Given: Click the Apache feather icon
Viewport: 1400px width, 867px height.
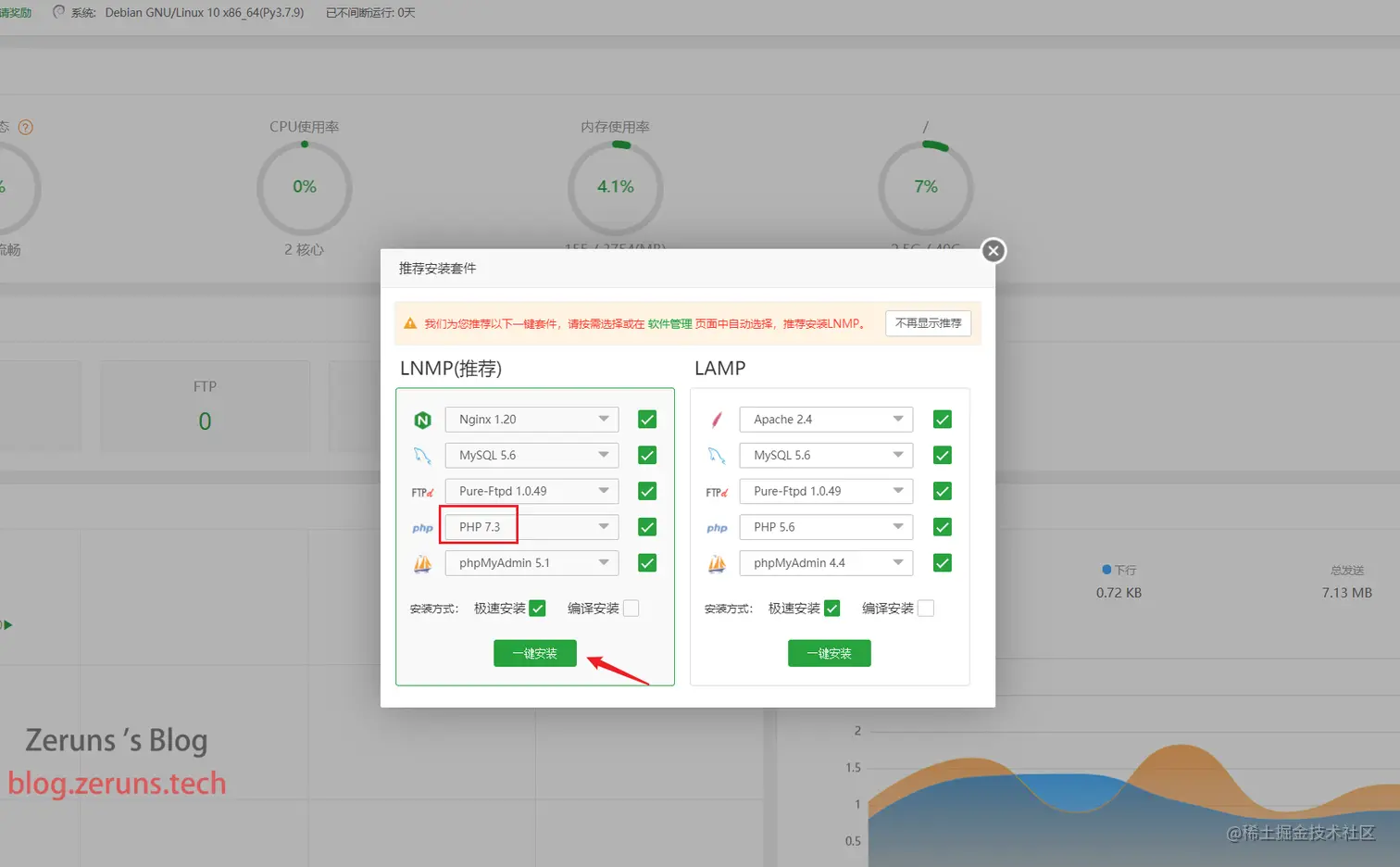Looking at the screenshot, I should [x=717, y=420].
